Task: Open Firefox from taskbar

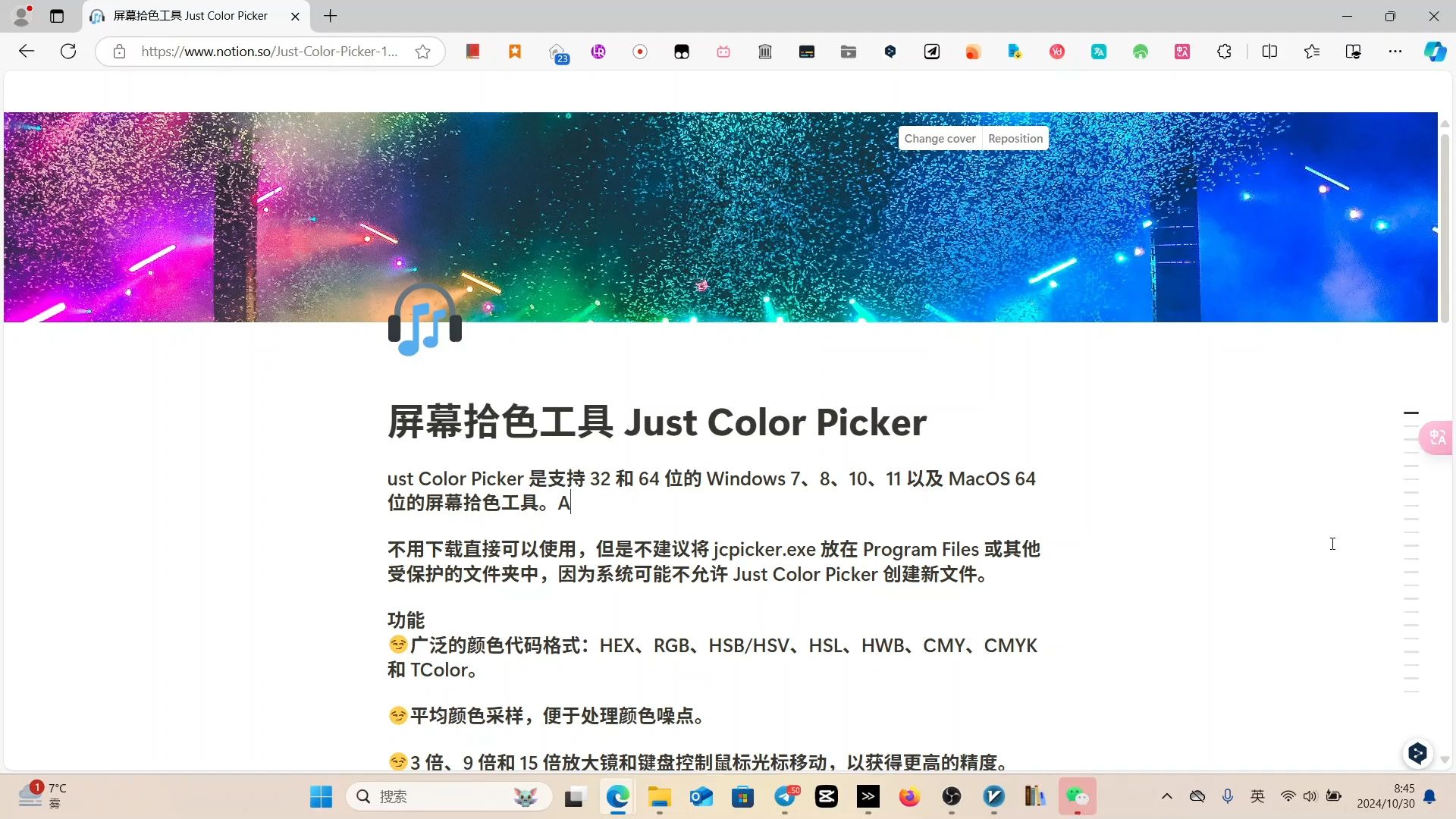Action: click(910, 796)
